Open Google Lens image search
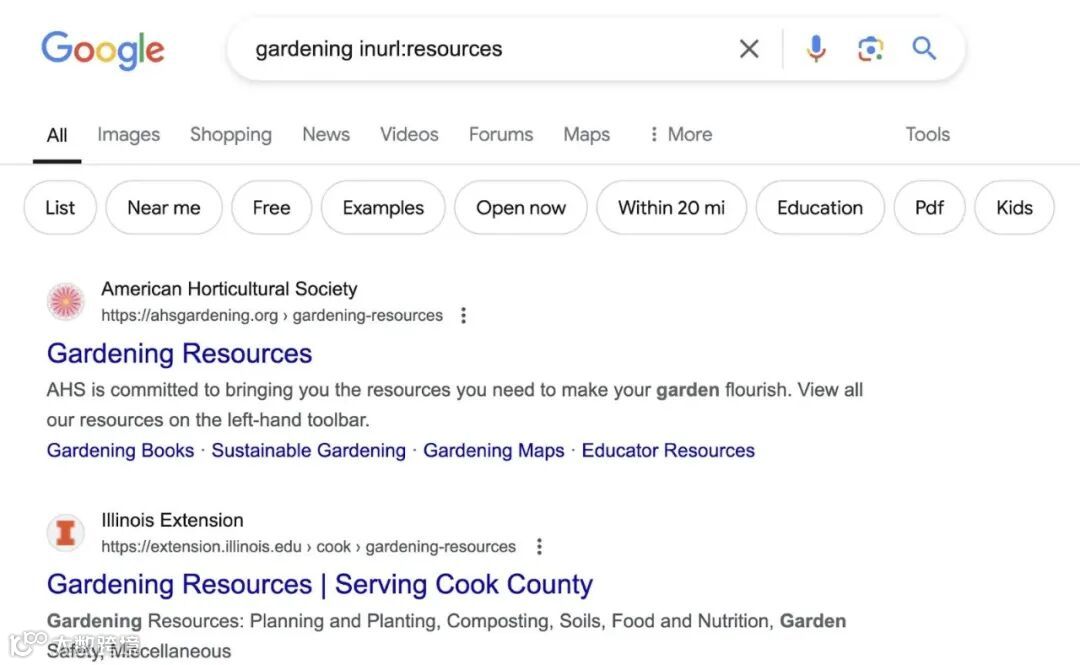The image size is (1080, 665). coord(870,49)
